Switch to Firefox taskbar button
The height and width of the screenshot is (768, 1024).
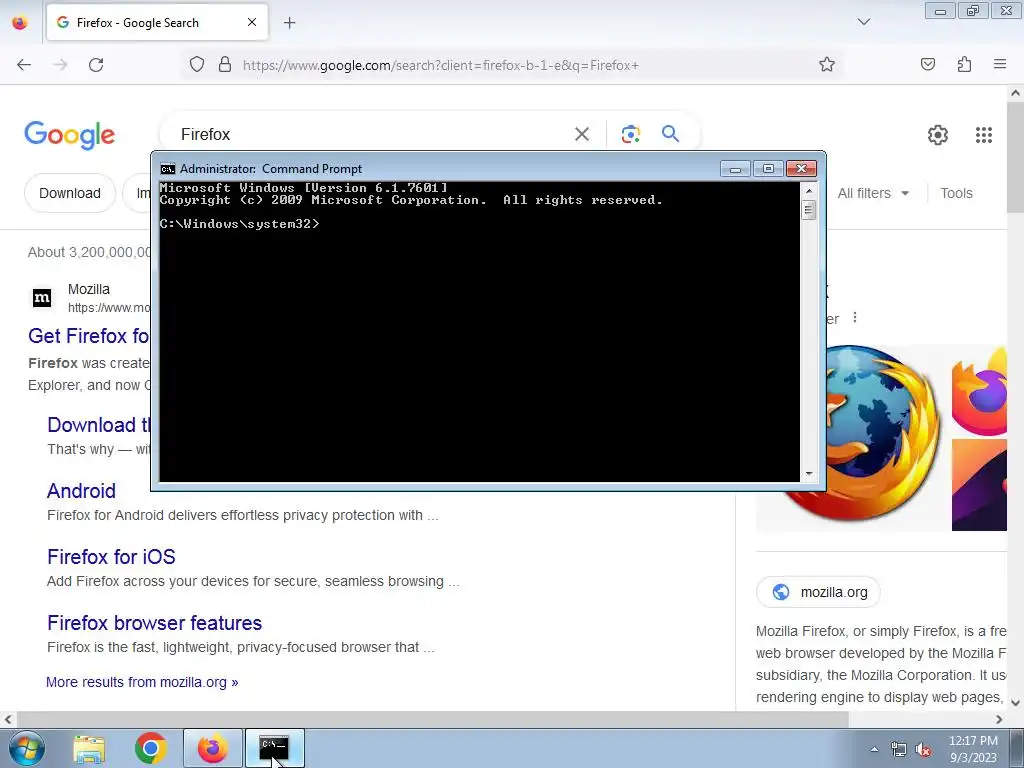pyautogui.click(x=212, y=749)
